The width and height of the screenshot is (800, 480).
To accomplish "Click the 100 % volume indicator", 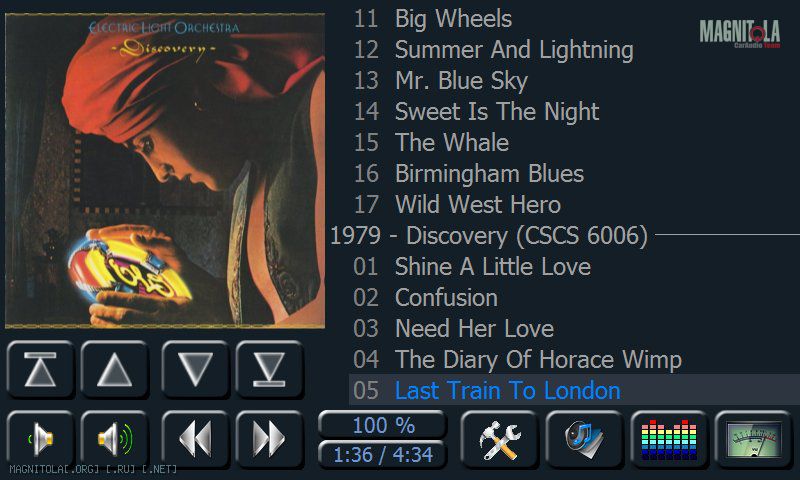I will (x=383, y=425).
